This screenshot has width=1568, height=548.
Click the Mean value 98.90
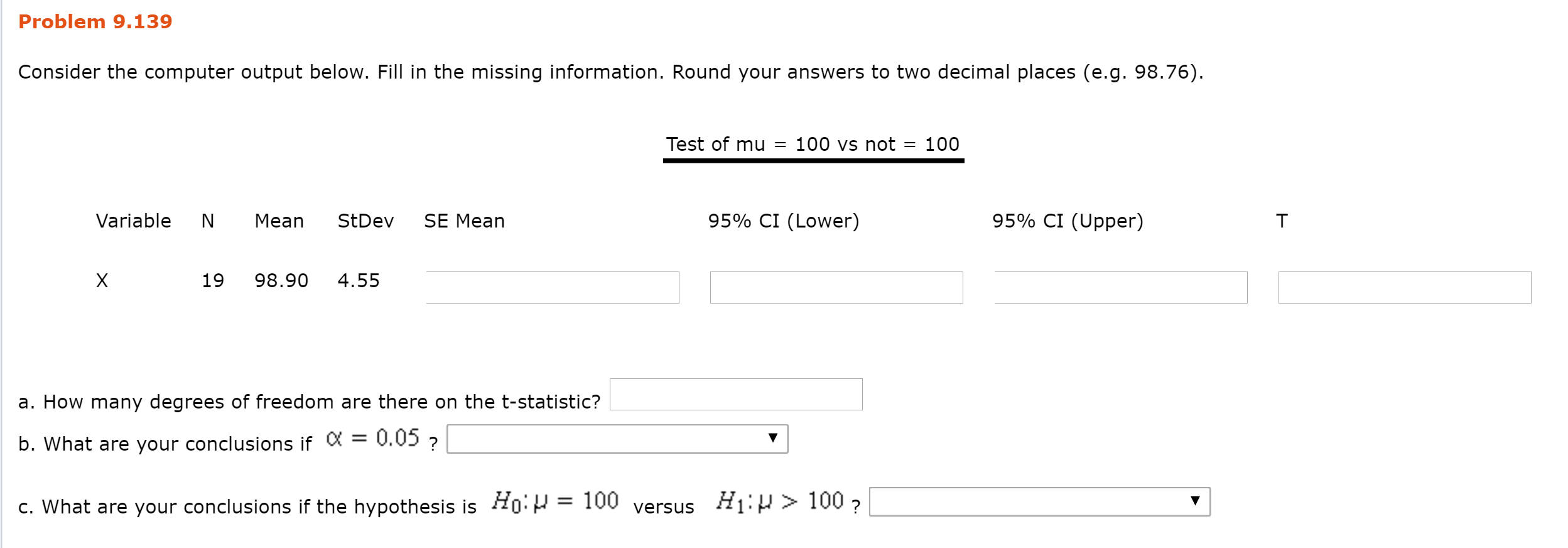(x=281, y=280)
